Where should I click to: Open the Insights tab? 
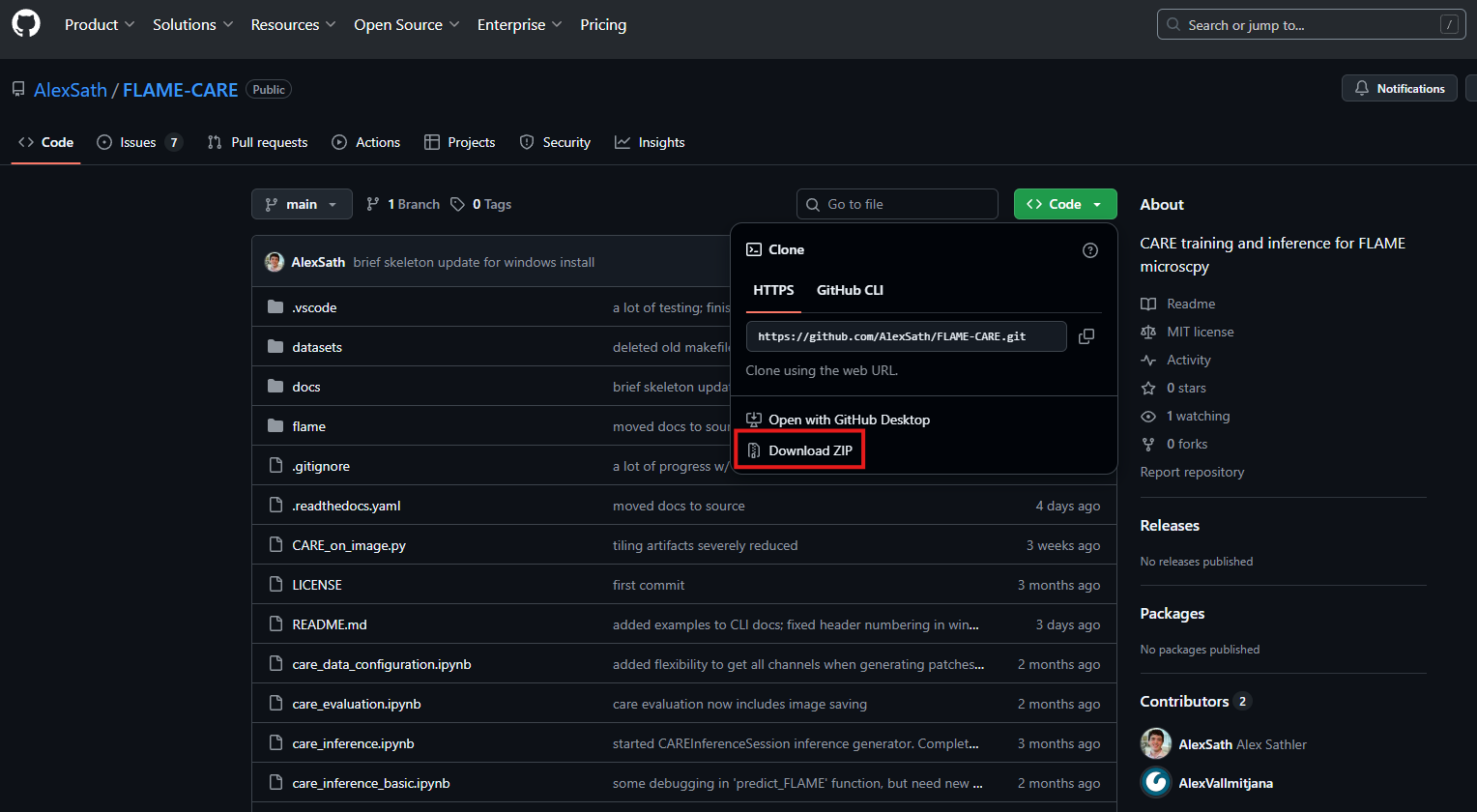click(x=650, y=142)
